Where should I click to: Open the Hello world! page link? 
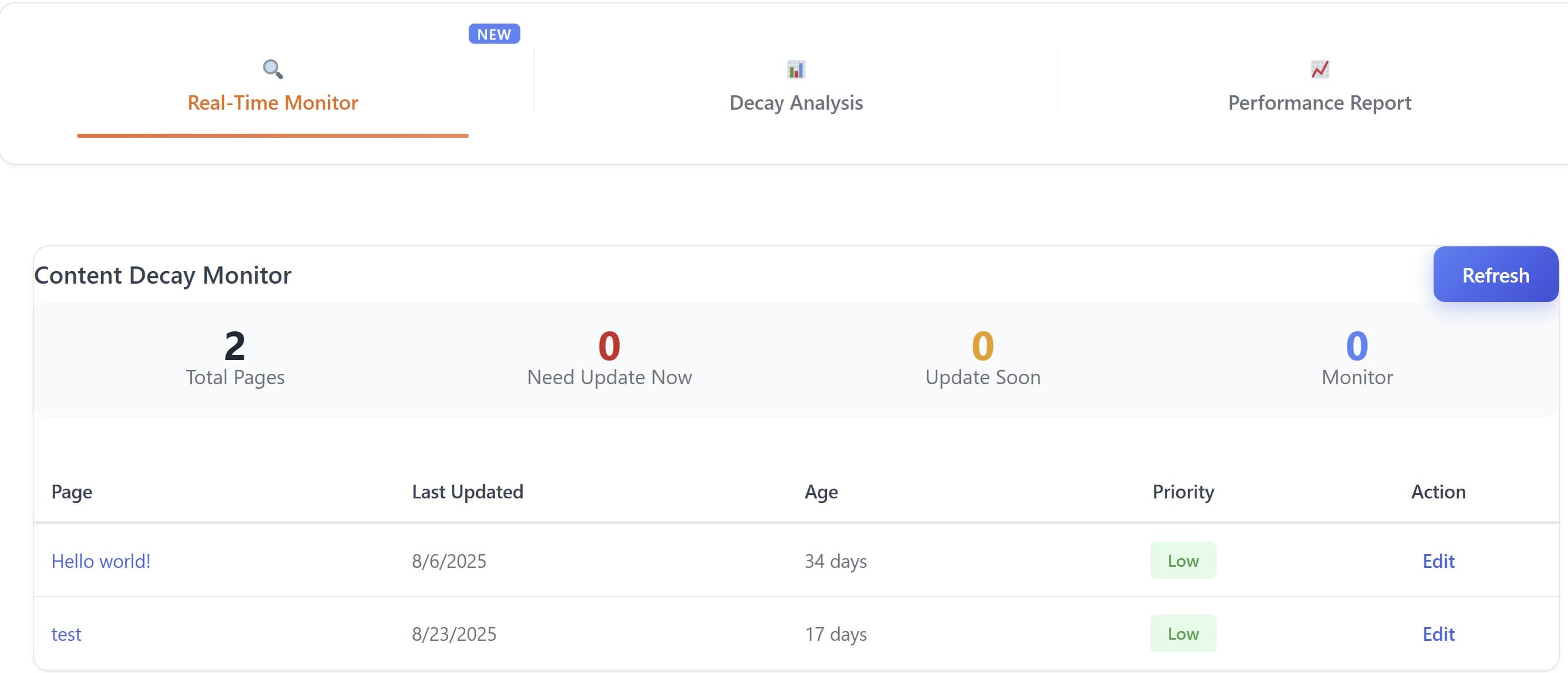coord(101,560)
